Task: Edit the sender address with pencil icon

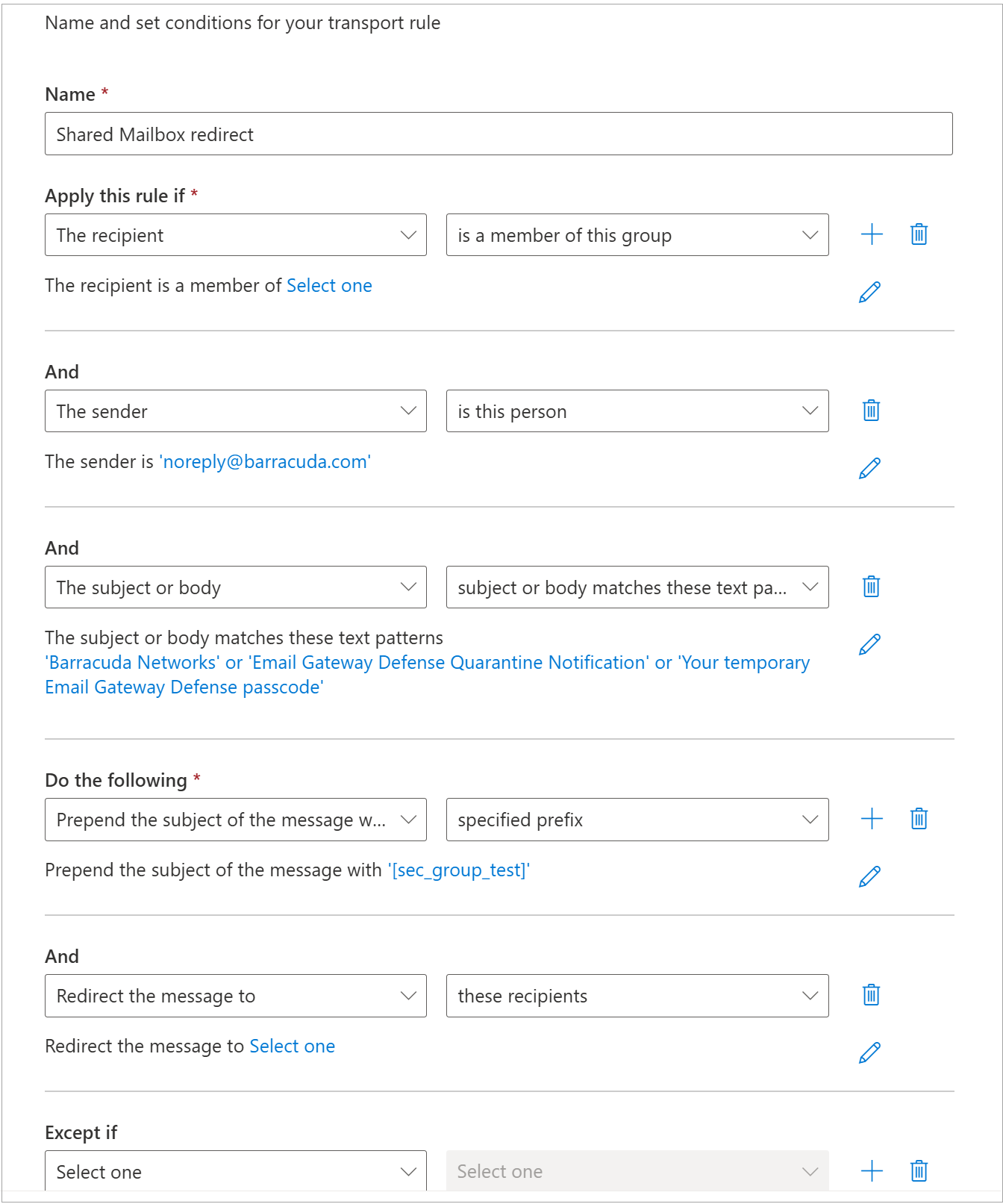Action: [869, 468]
